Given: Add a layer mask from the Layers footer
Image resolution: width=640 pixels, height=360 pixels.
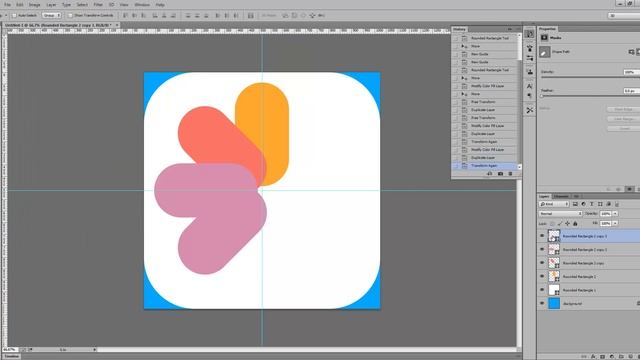Looking at the screenshot, I should (x=602, y=357).
